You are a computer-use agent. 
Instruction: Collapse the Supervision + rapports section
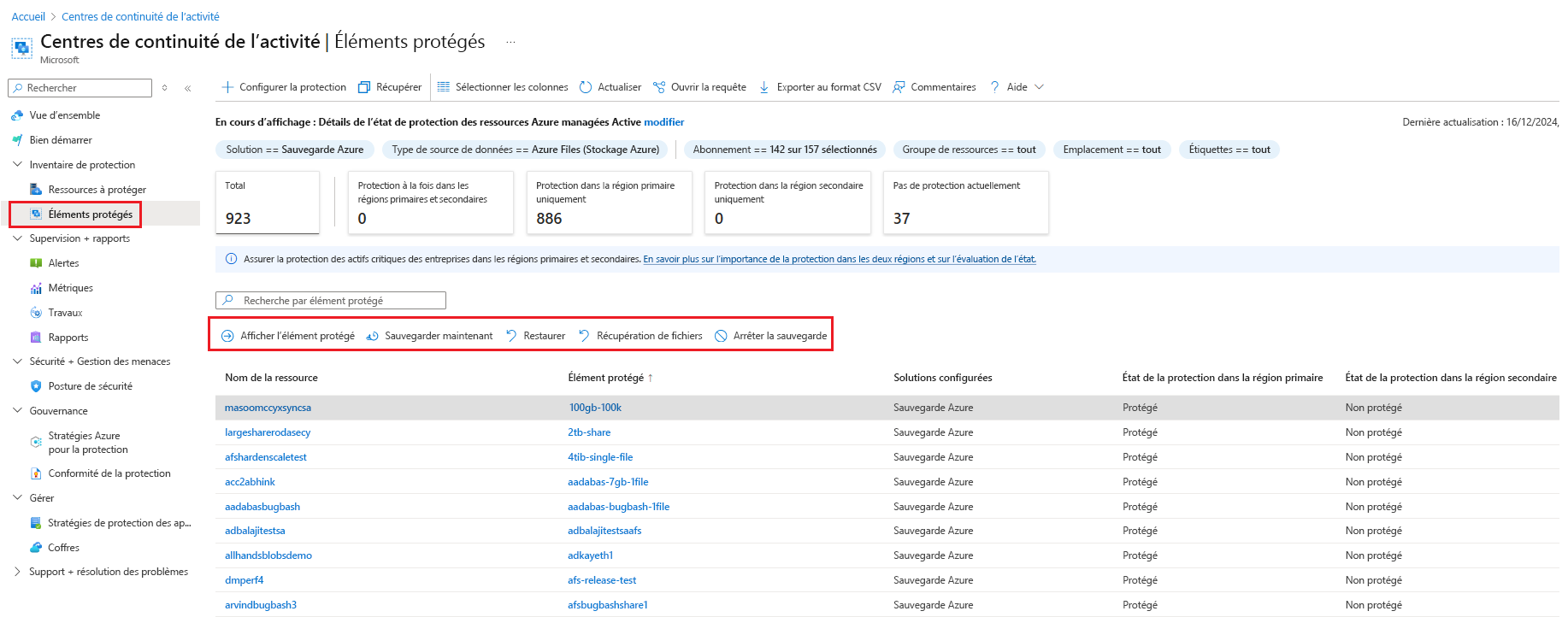tap(17, 238)
